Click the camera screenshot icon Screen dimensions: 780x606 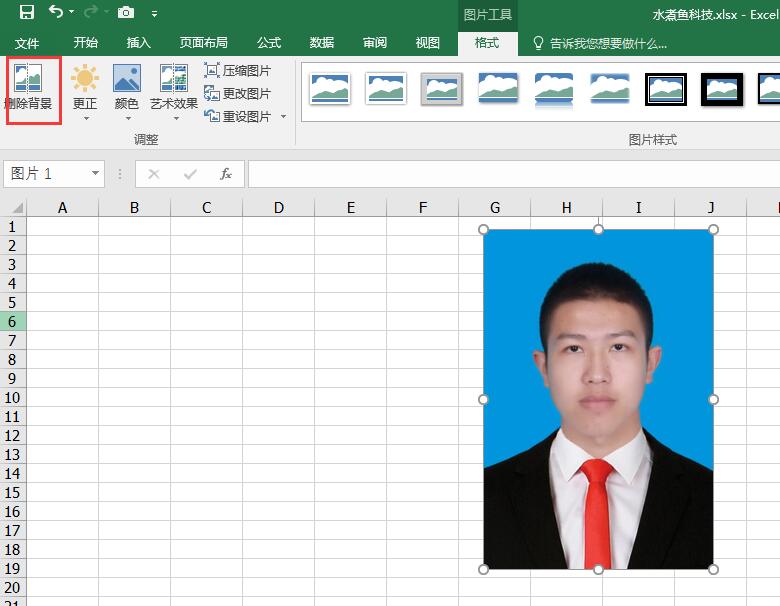(x=126, y=13)
